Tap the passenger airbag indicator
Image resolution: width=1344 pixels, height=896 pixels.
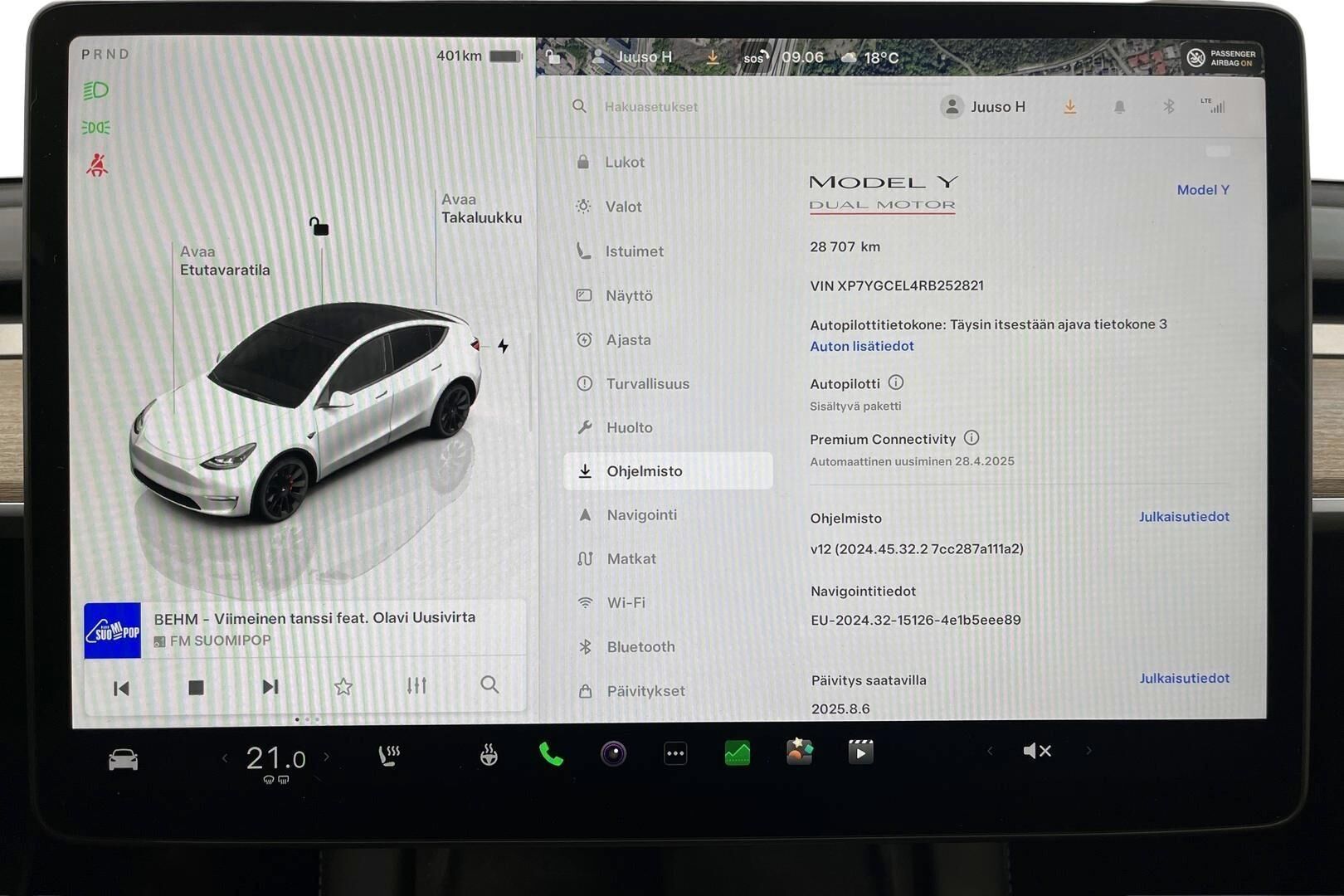(1222, 57)
